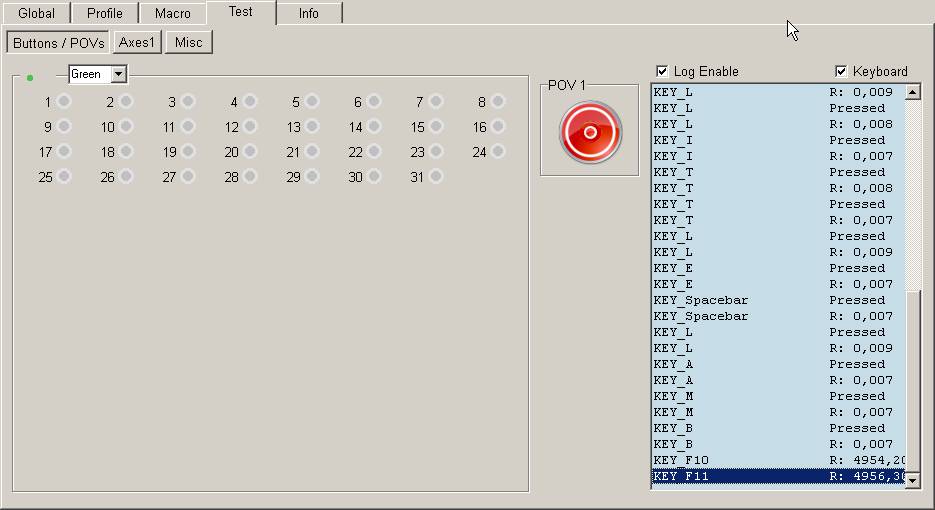Click the small green status dot

pos(30,77)
